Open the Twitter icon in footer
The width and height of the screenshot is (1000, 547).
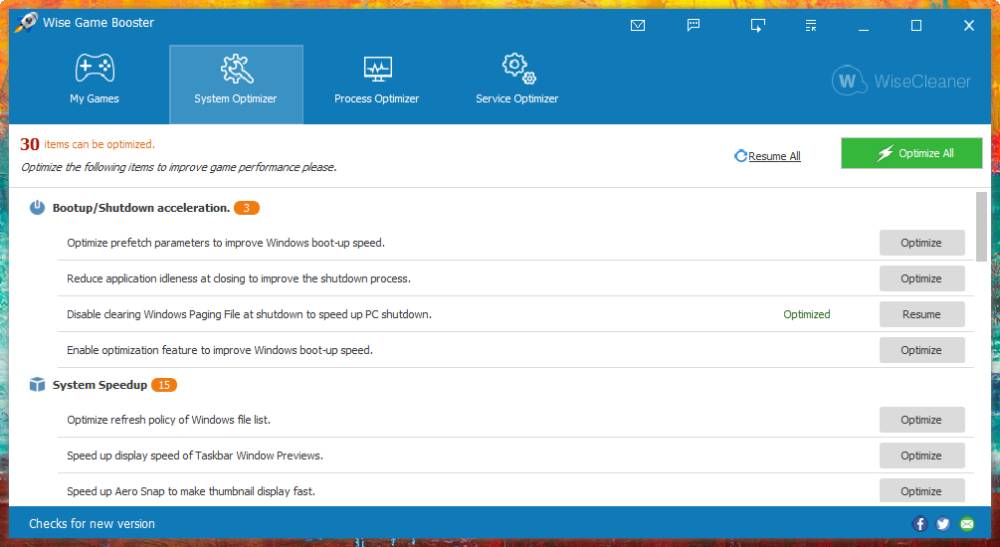point(943,523)
